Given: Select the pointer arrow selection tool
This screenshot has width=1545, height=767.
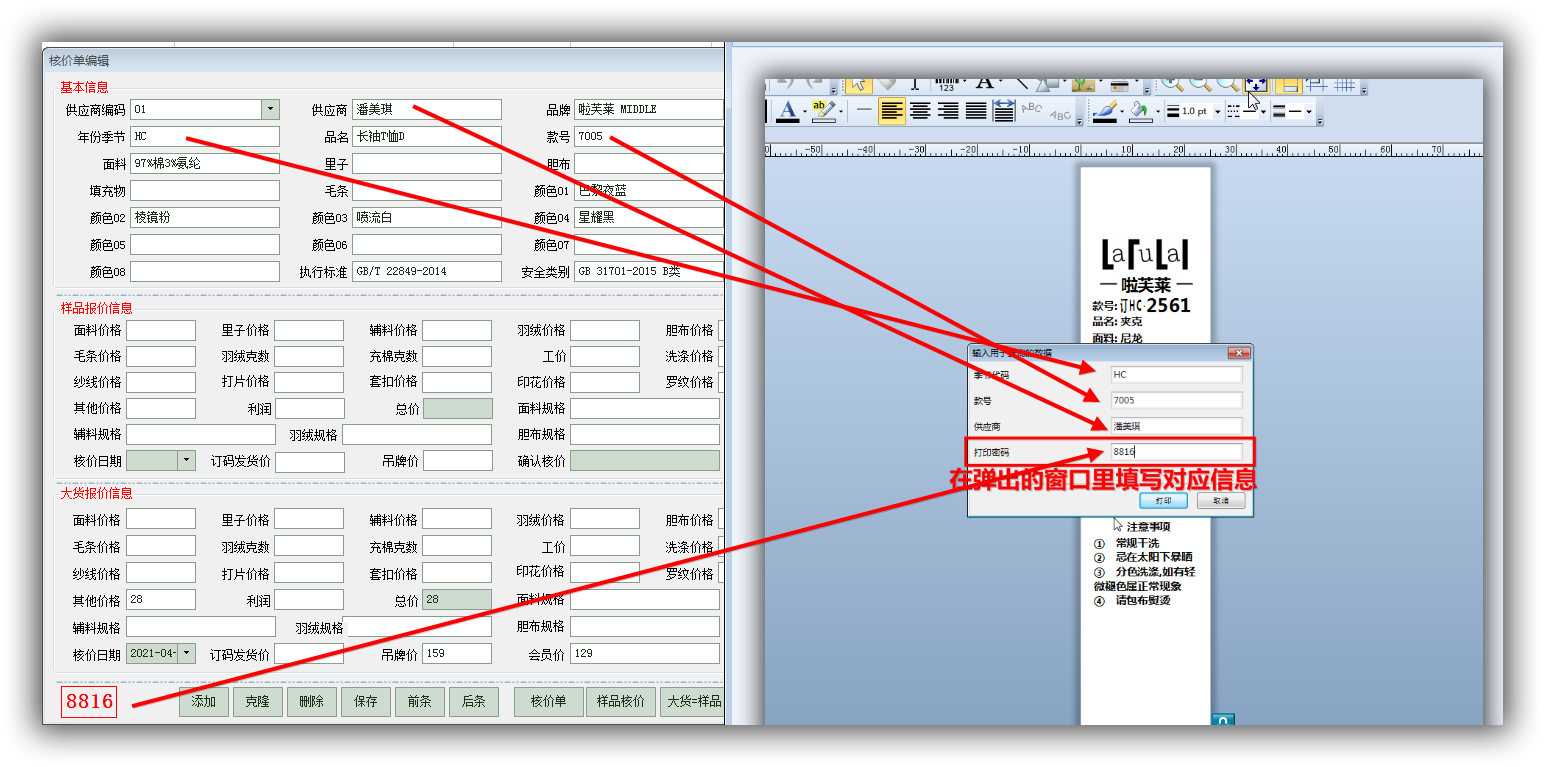Looking at the screenshot, I should pyautogui.click(x=858, y=84).
